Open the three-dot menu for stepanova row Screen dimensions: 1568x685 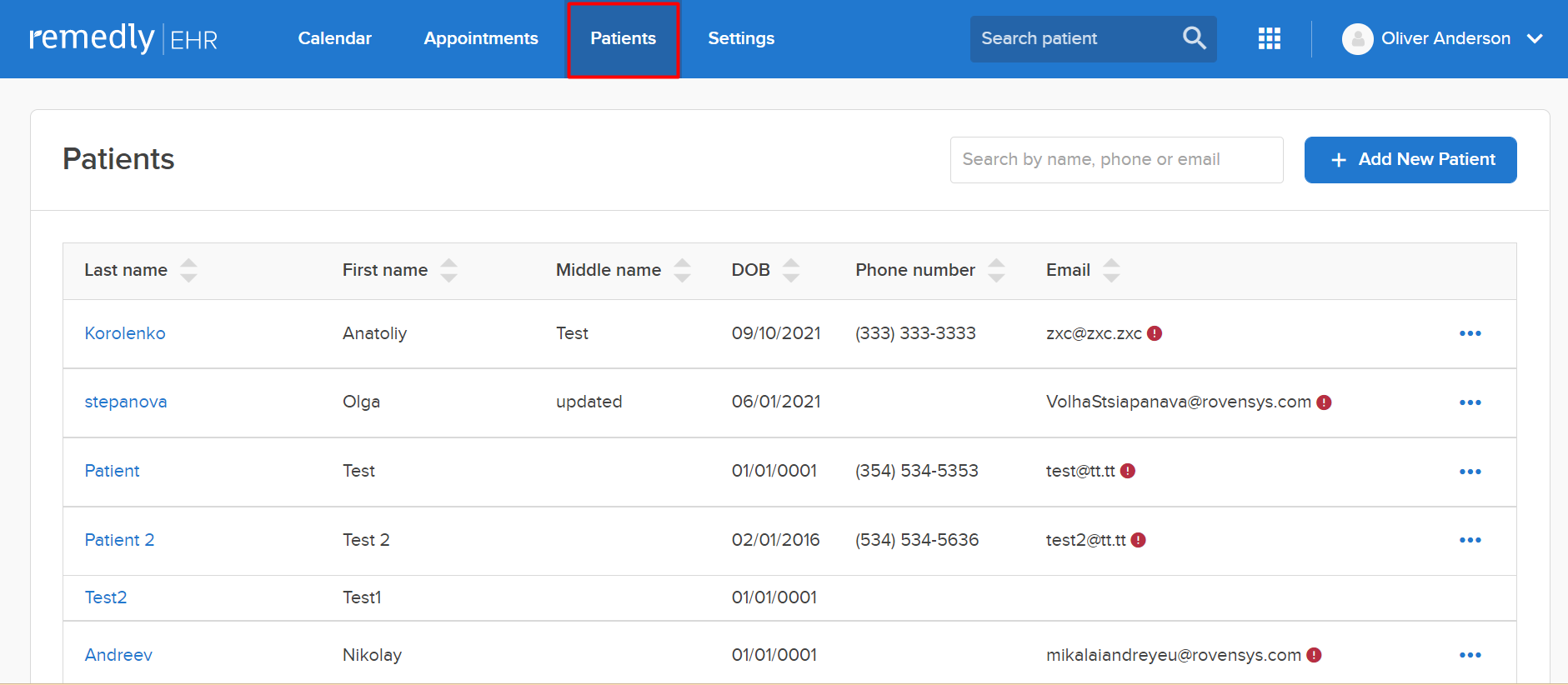(x=1470, y=402)
